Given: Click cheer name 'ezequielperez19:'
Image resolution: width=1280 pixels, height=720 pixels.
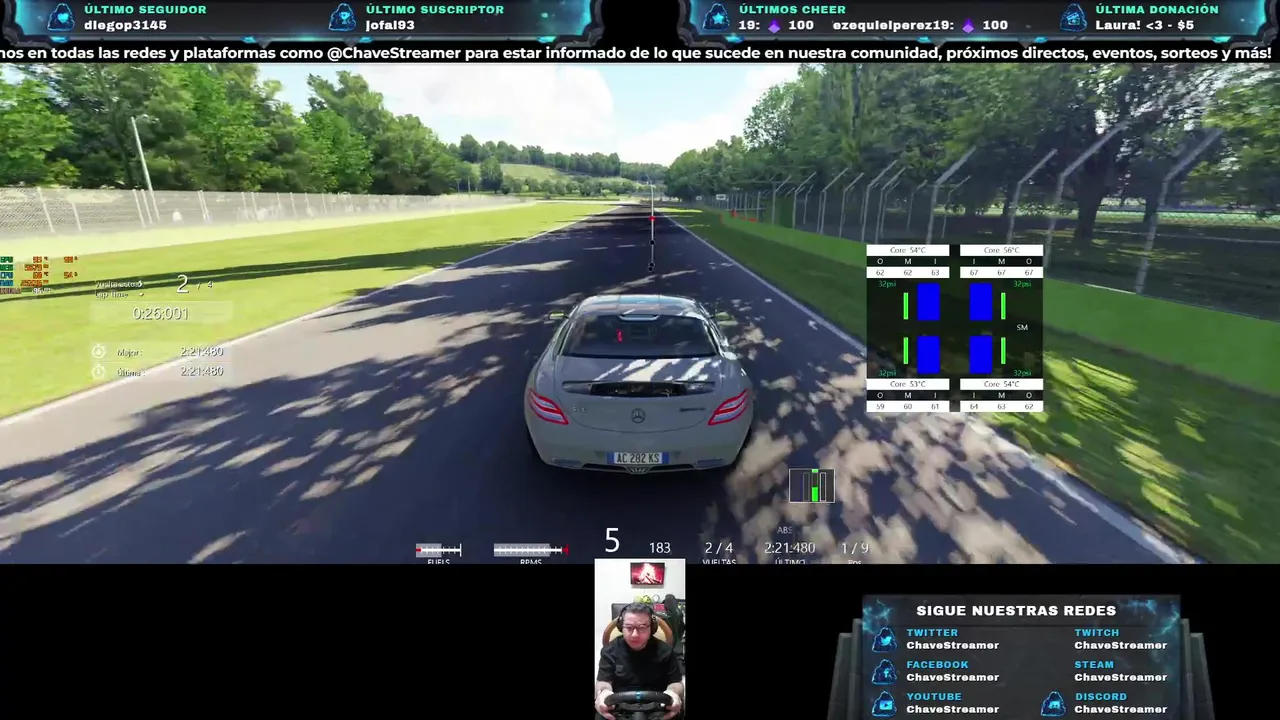Looking at the screenshot, I should (x=893, y=25).
